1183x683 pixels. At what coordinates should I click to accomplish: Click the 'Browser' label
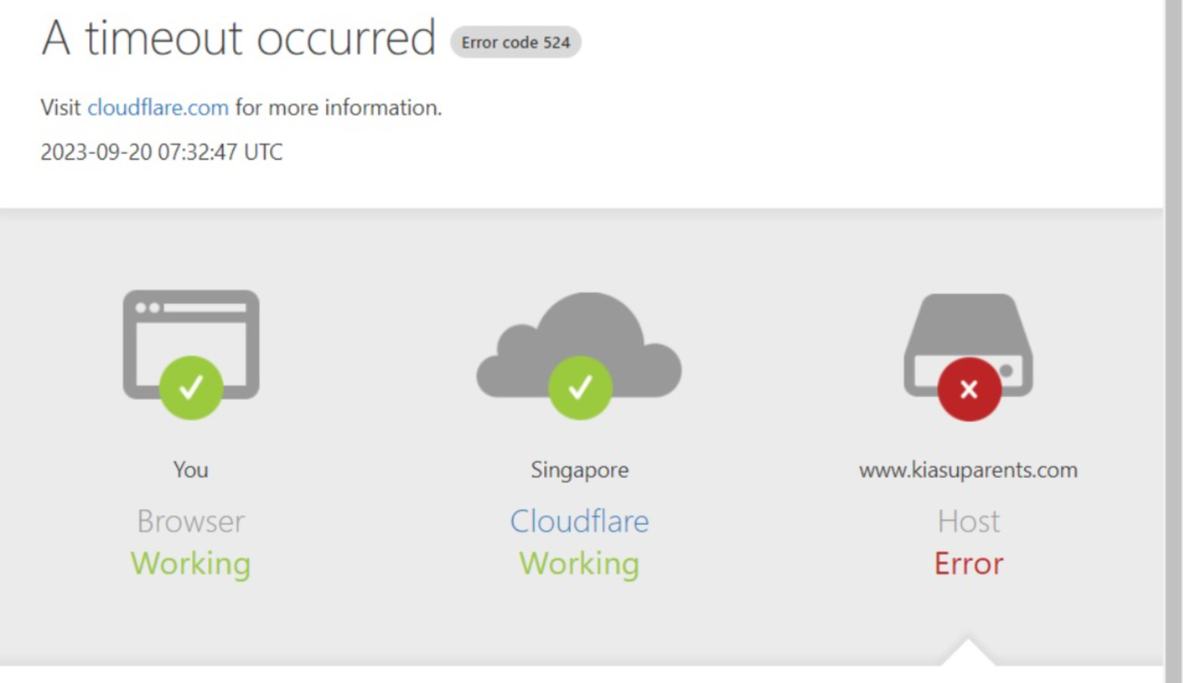click(191, 521)
